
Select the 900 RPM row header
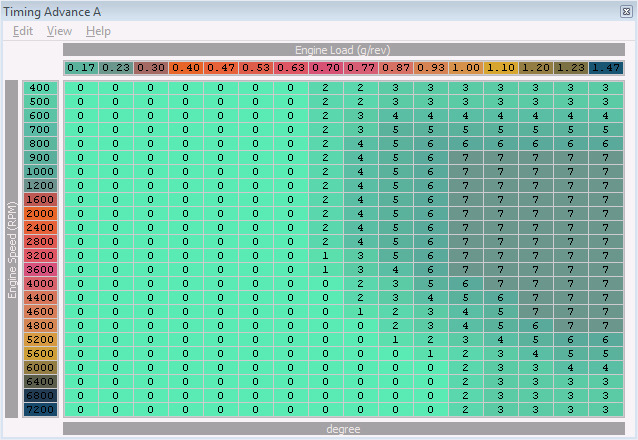40,158
